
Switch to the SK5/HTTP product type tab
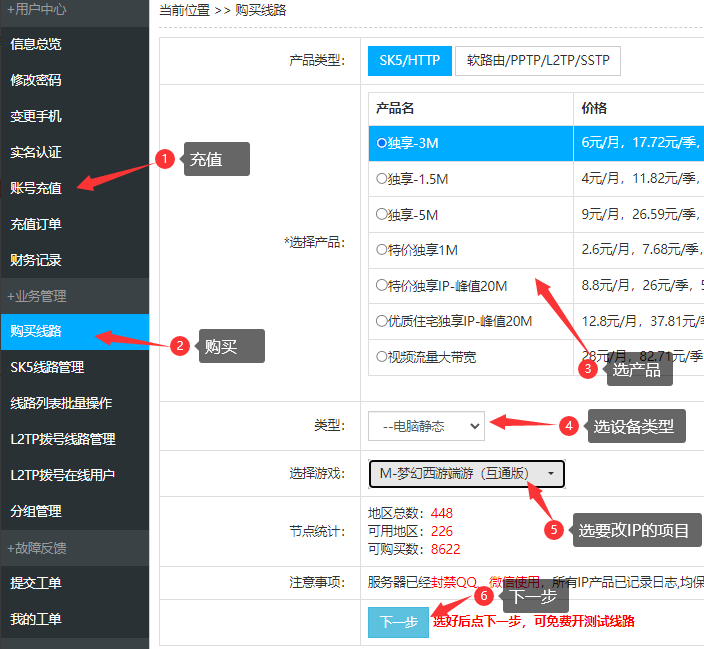[409, 61]
